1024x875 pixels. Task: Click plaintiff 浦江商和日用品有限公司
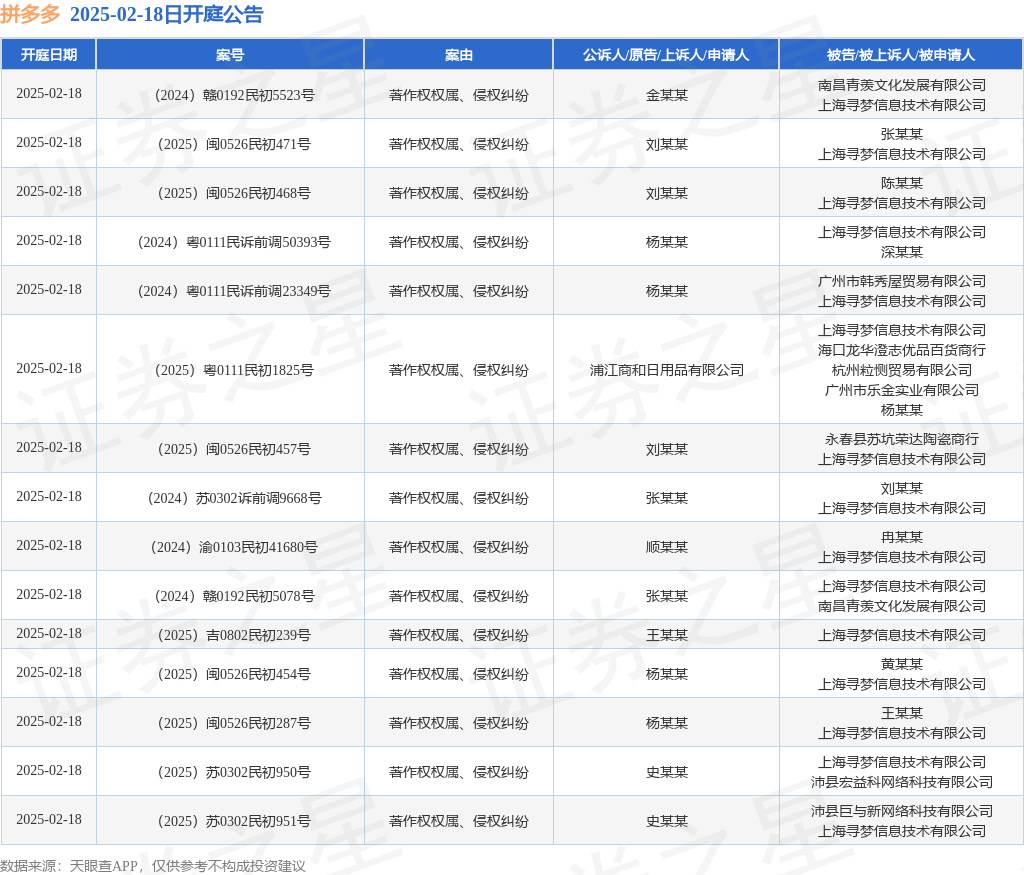point(666,370)
